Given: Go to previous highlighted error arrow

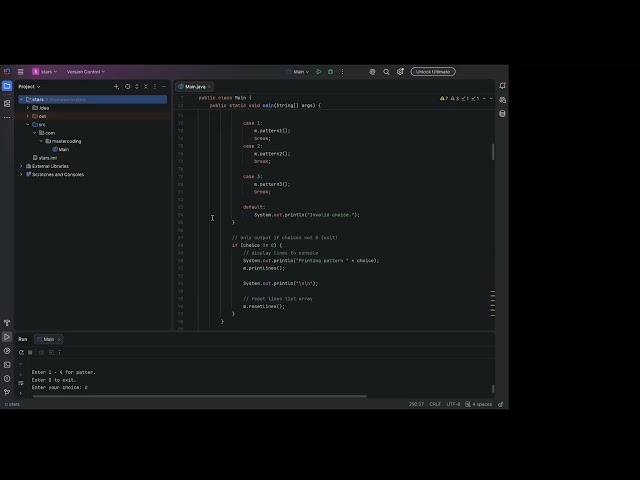Looking at the screenshot, I should point(484,98).
